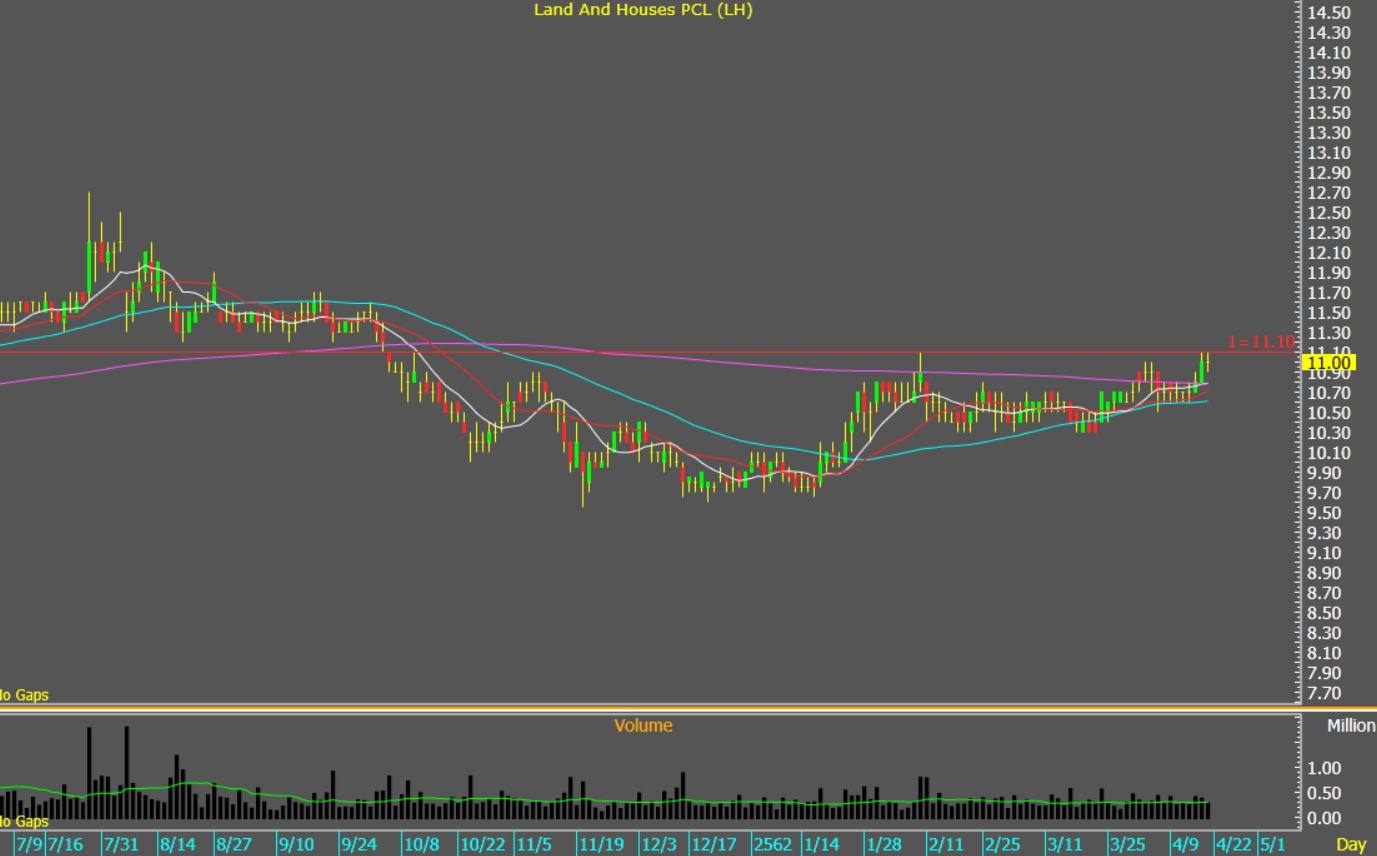Select the red horizontal resistance line at 11.10

pos(650,352)
